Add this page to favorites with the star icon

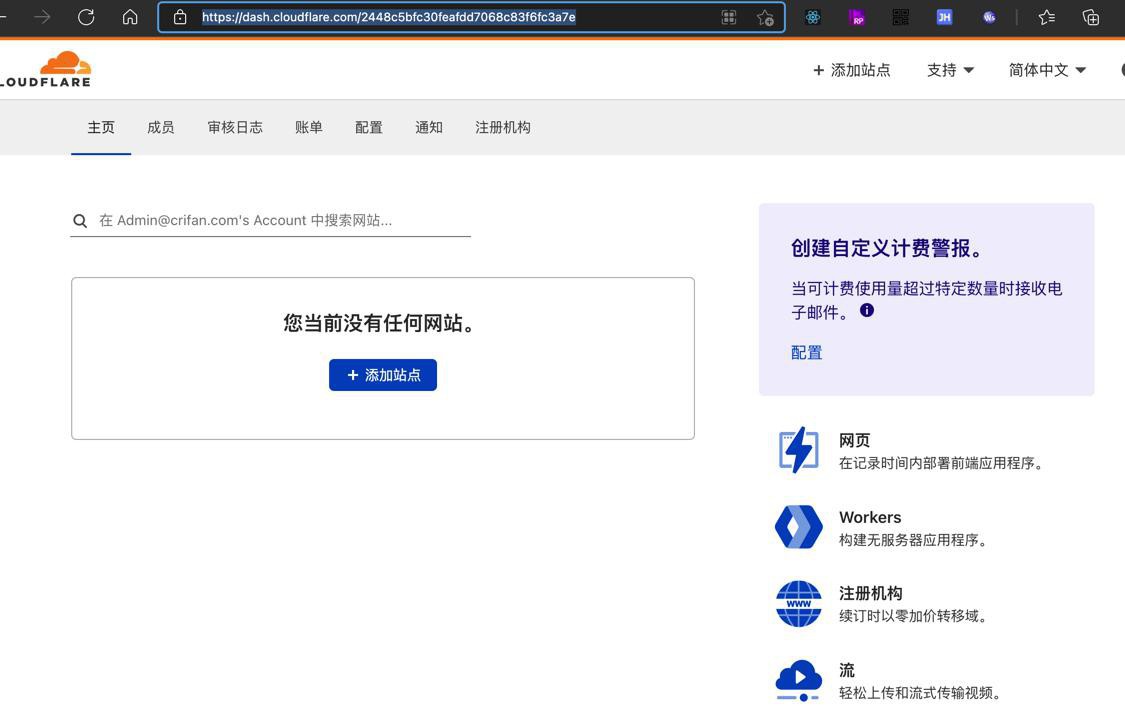tap(766, 17)
